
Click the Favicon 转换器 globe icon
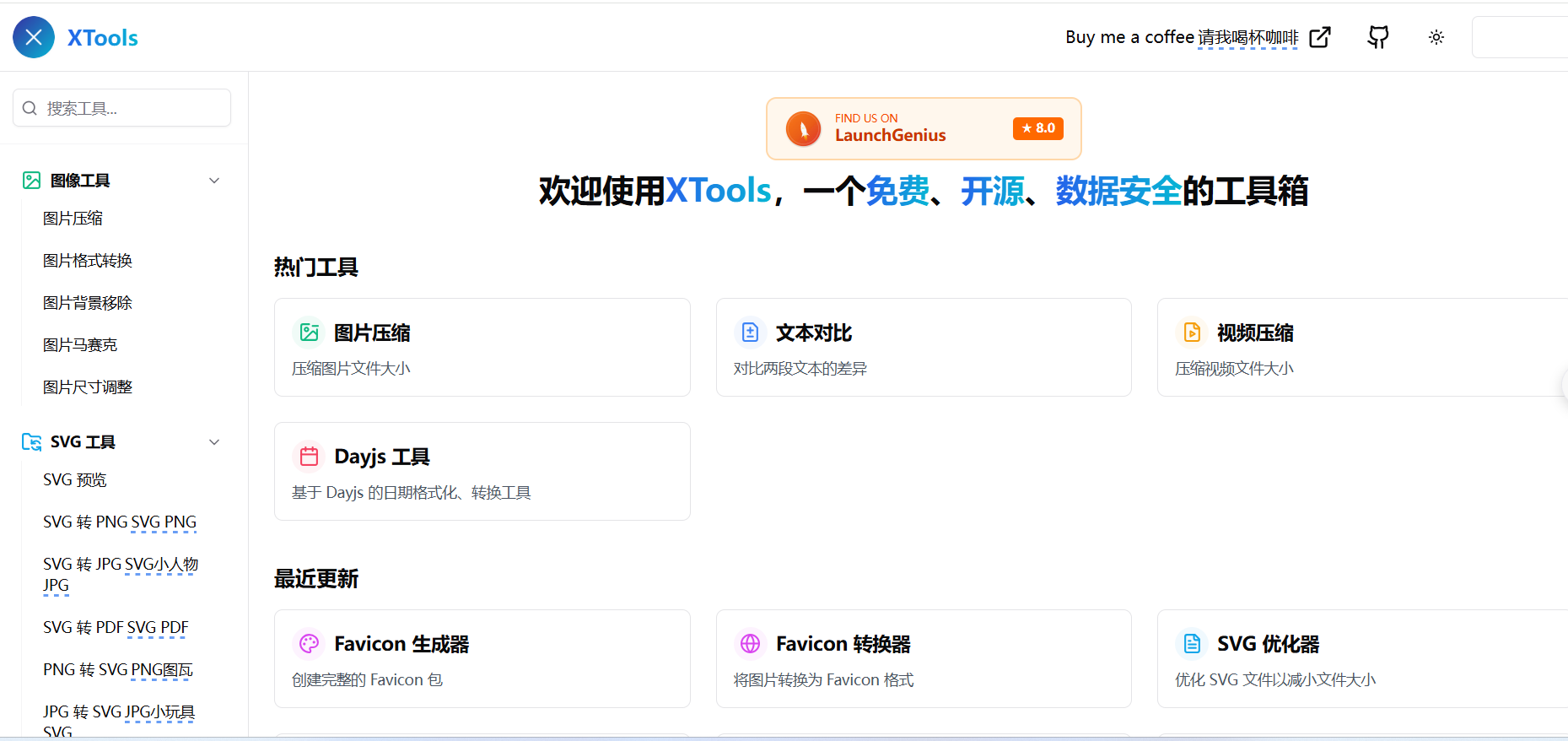click(751, 644)
